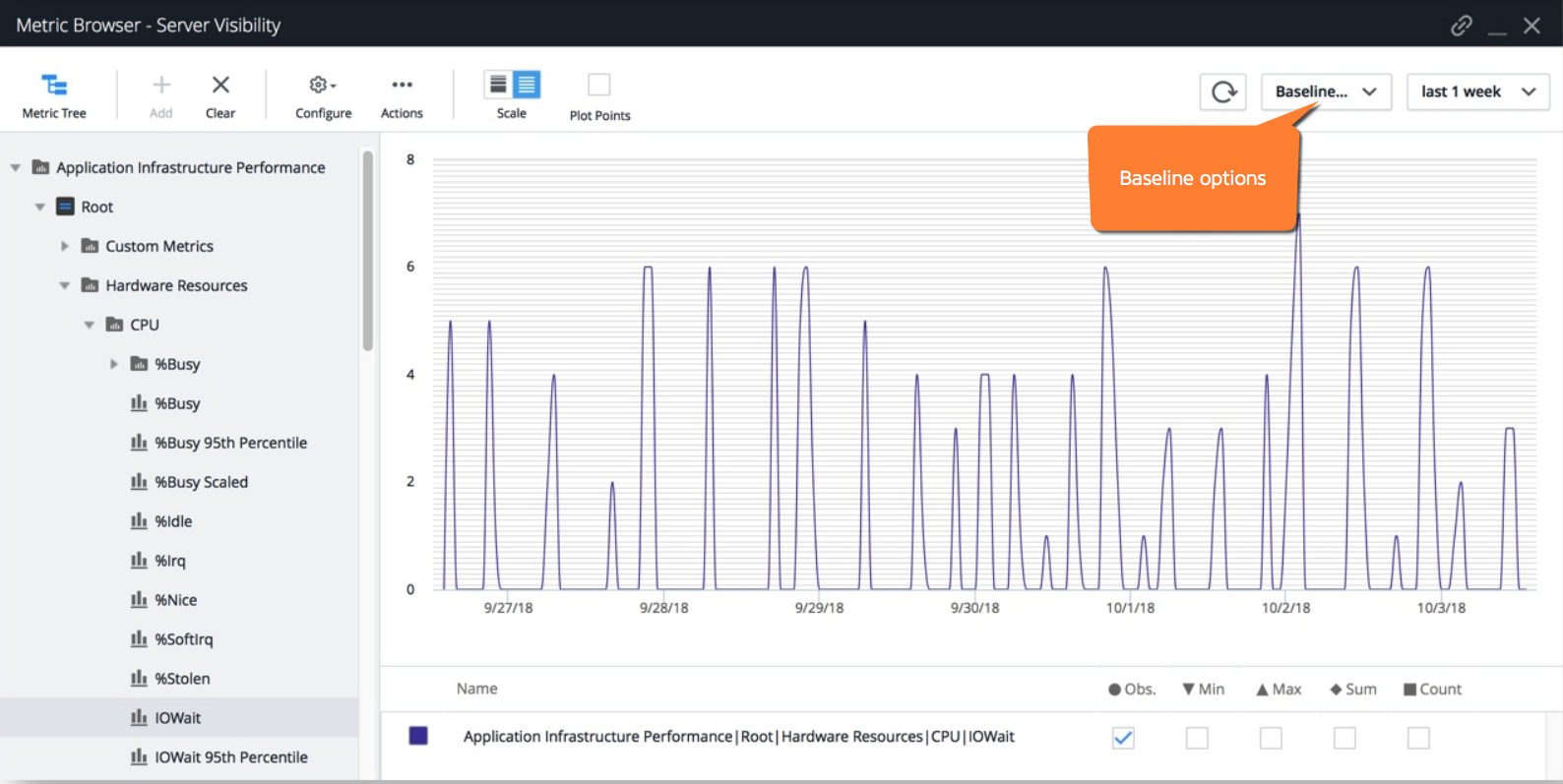This screenshot has width=1563, height=784.
Task: Enable the Plot Points checkbox
Action: (x=599, y=85)
